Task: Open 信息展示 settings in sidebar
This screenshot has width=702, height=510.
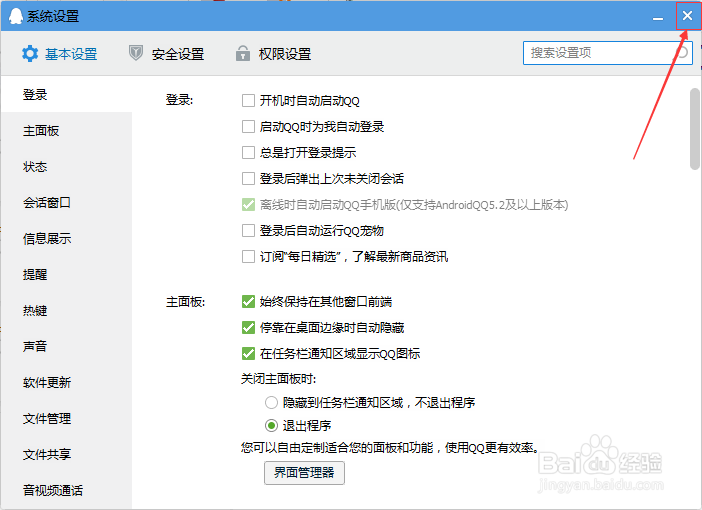Action: coord(66,239)
